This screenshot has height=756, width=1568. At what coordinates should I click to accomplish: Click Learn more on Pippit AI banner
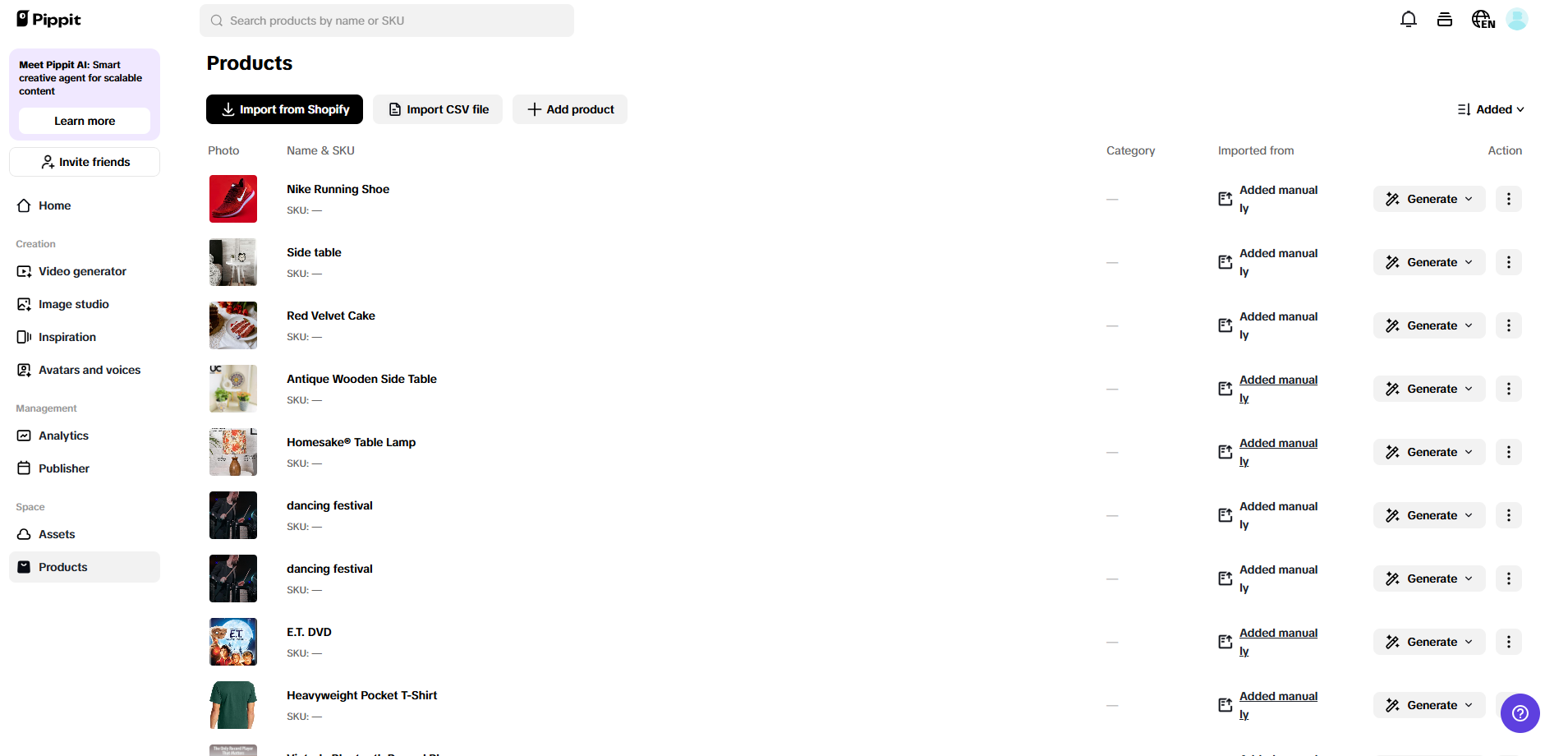tap(85, 121)
